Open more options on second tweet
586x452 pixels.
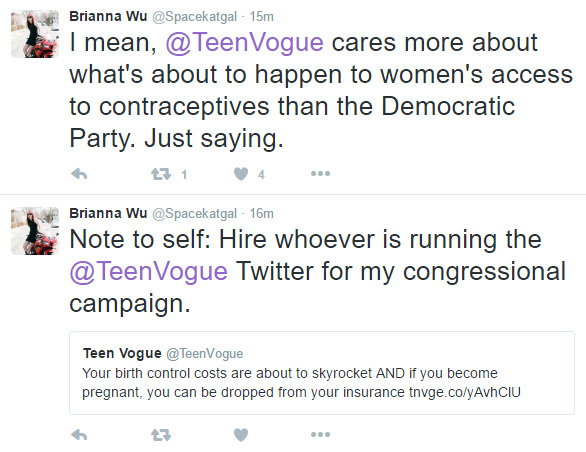320,434
